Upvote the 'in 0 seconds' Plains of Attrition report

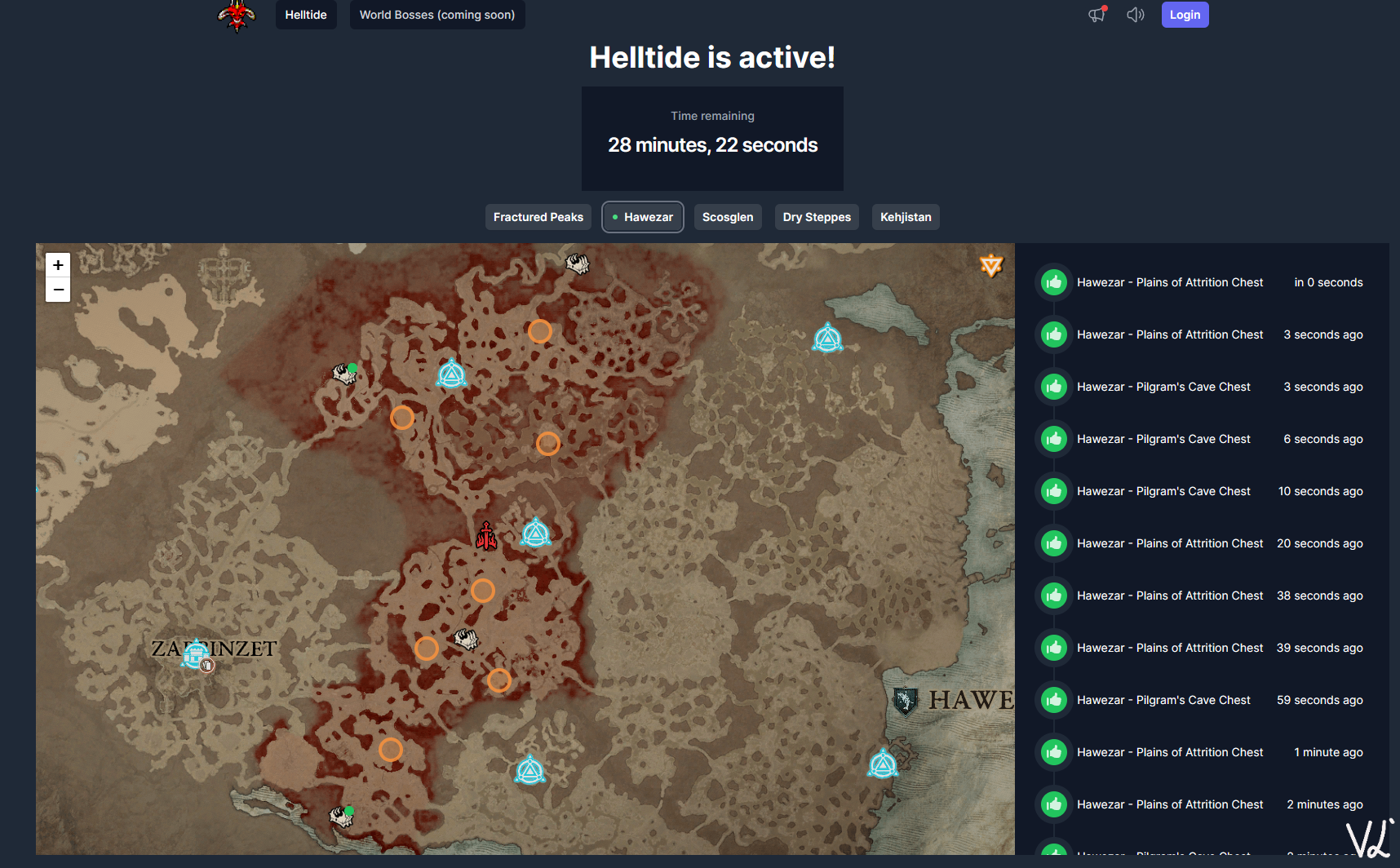click(x=1054, y=282)
